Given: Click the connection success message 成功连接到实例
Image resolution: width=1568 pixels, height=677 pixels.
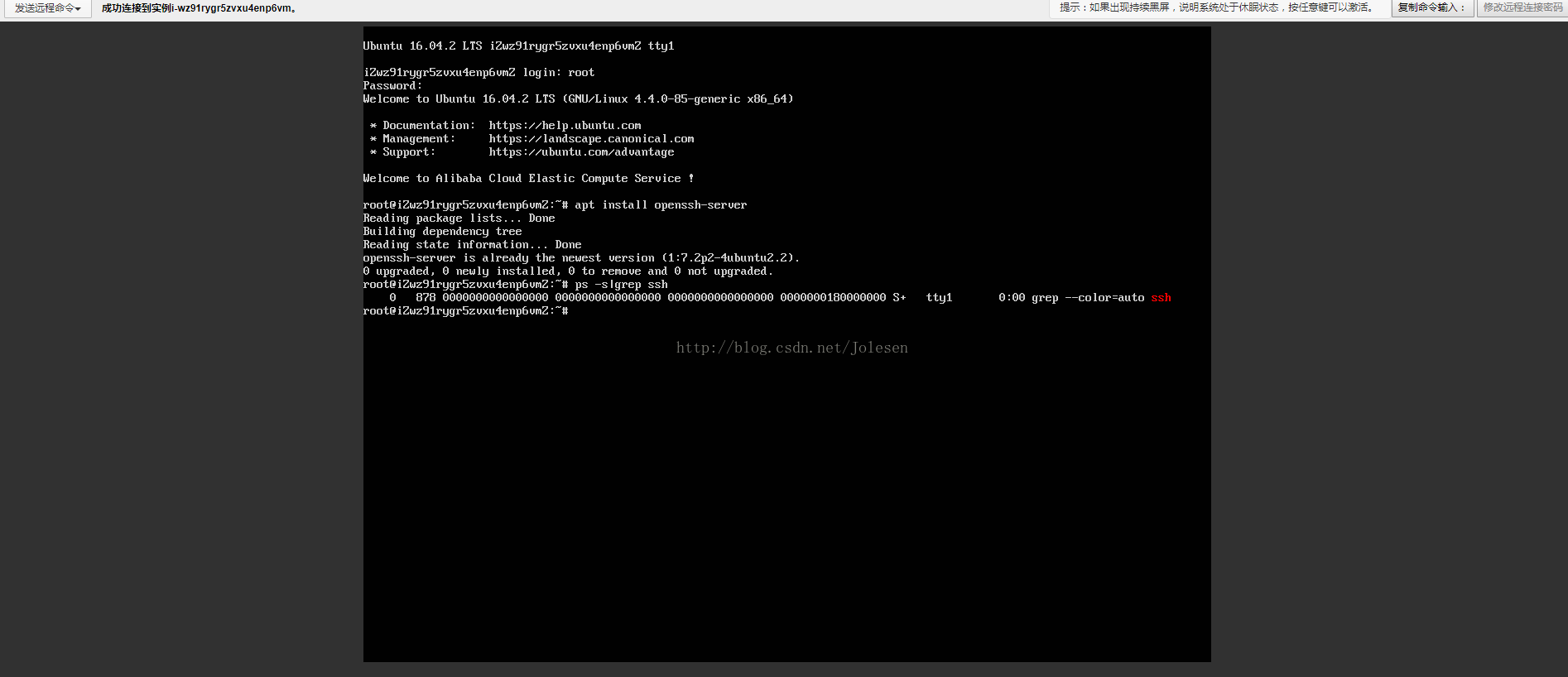Looking at the screenshot, I should (199, 8).
